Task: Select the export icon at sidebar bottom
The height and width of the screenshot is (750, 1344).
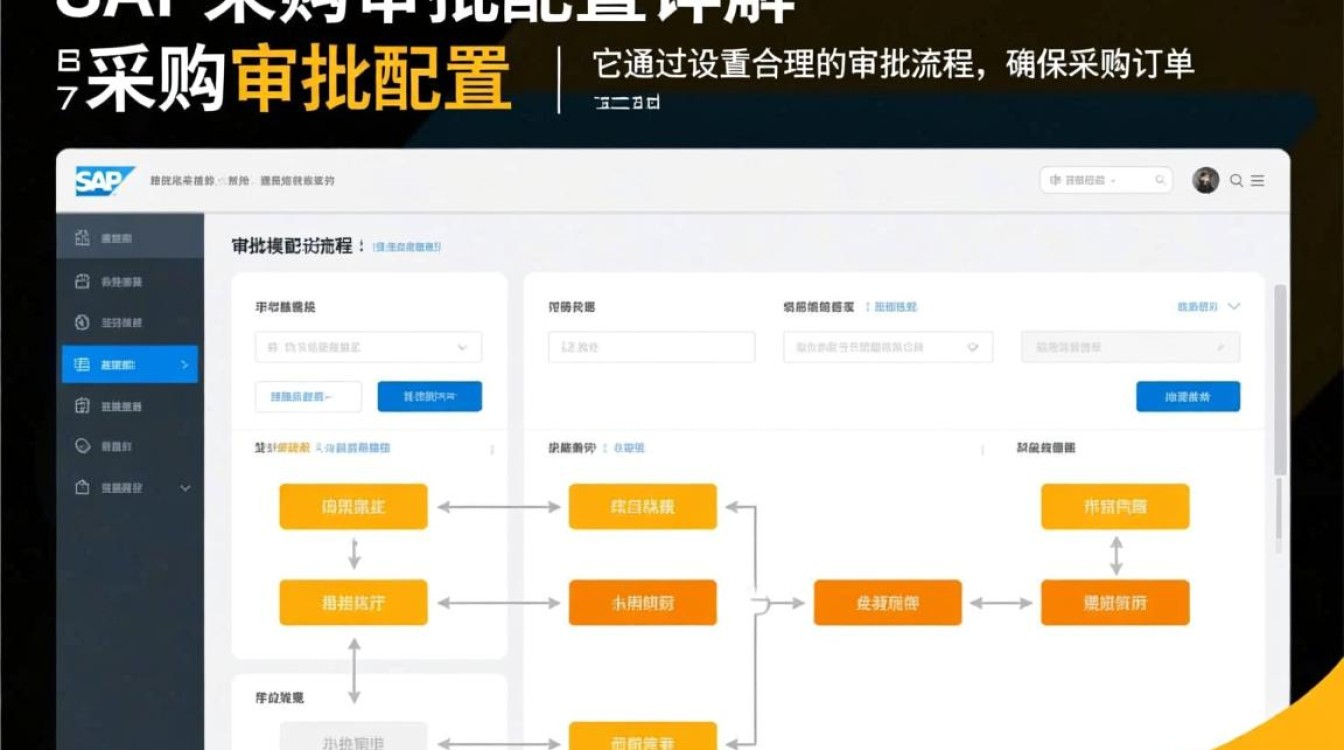Action: (80, 488)
